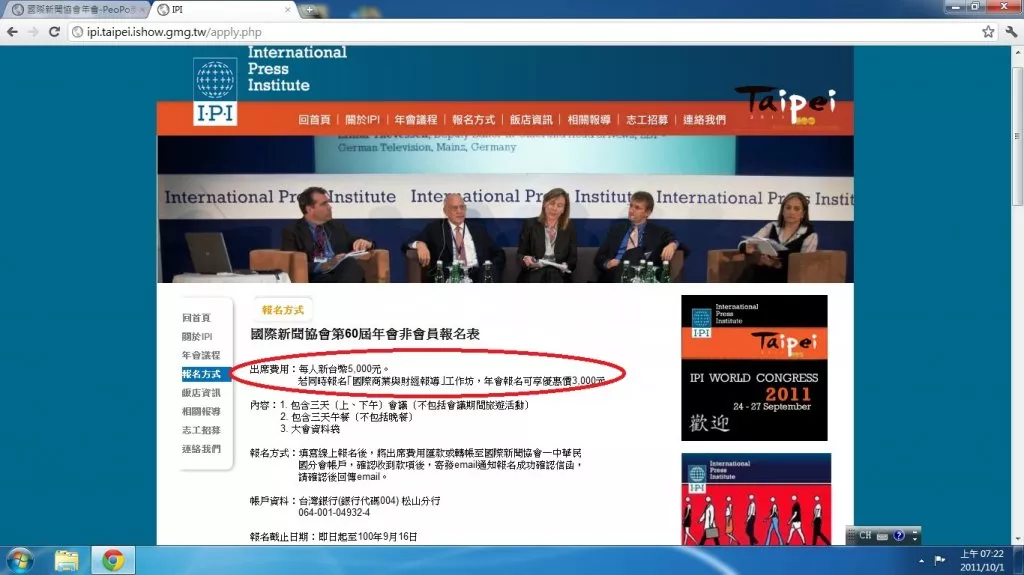
Task: Click the IPI World Congress 2011 banner
Action: 754,368
